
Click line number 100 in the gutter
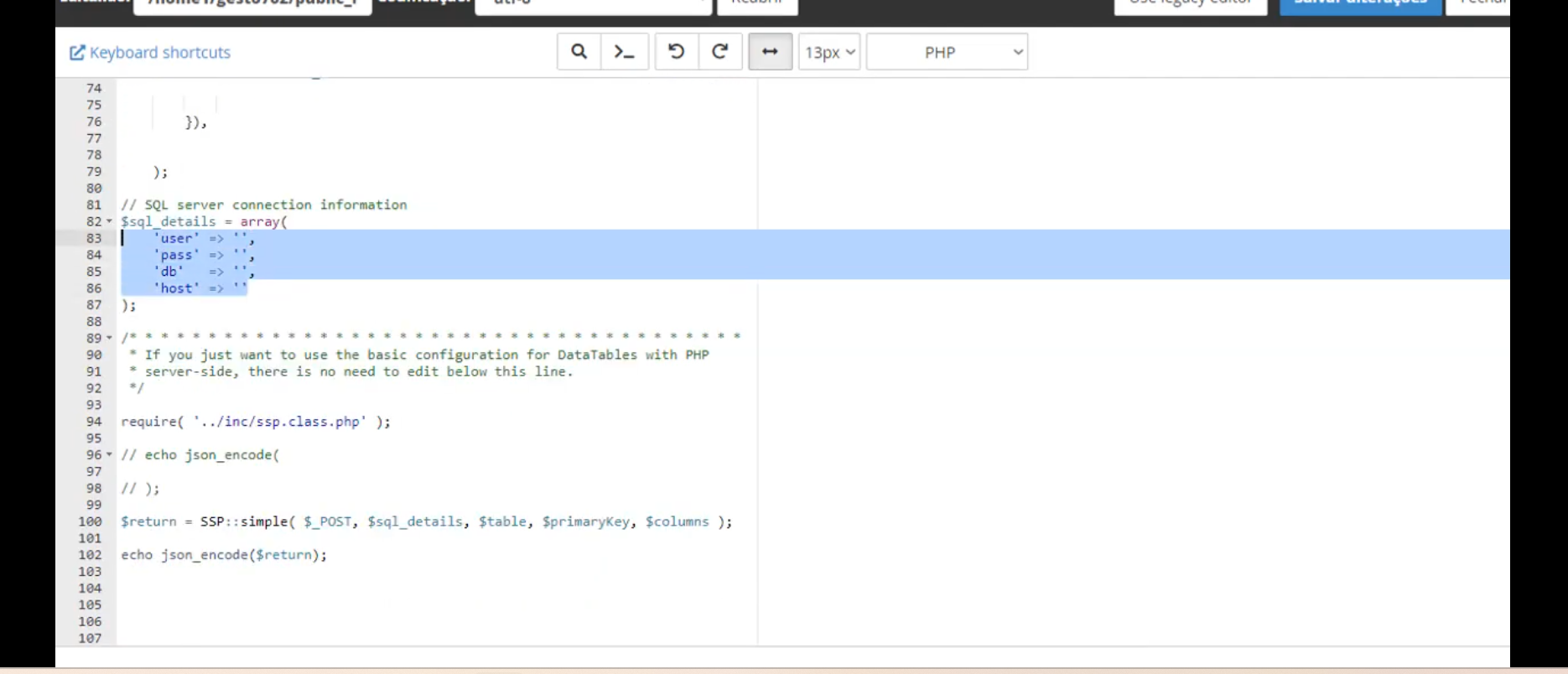(x=91, y=521)
